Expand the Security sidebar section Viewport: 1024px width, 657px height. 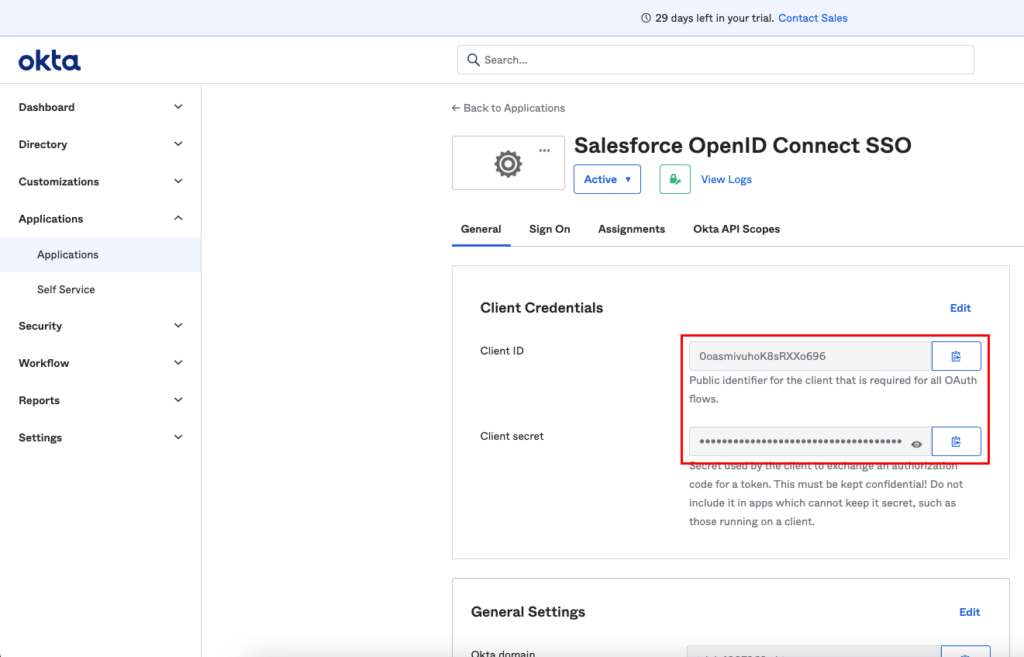pyautogui.click(x=100, y=326)
